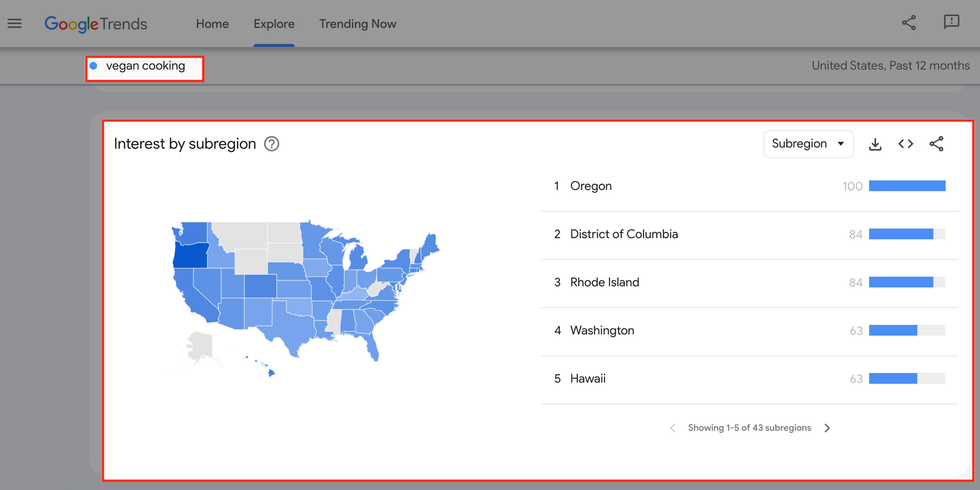Click the embed code icon
The image size is (980, 490).
pyautogui.click(x=906, y=144)
